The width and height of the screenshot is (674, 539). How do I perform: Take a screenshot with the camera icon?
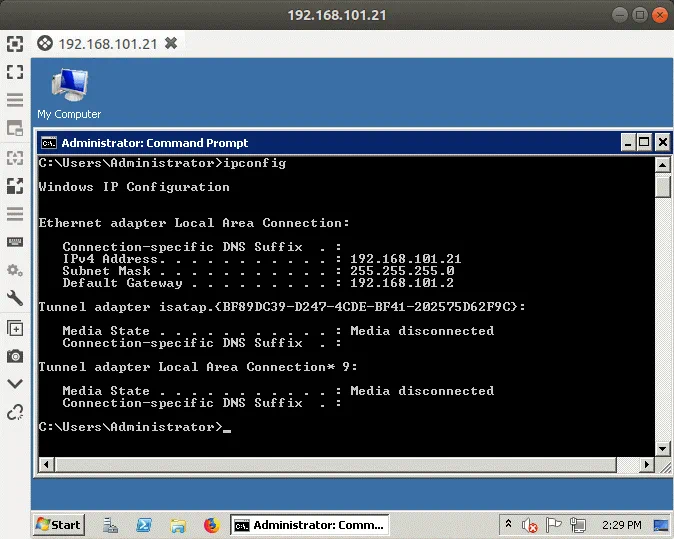coord(15,356)
